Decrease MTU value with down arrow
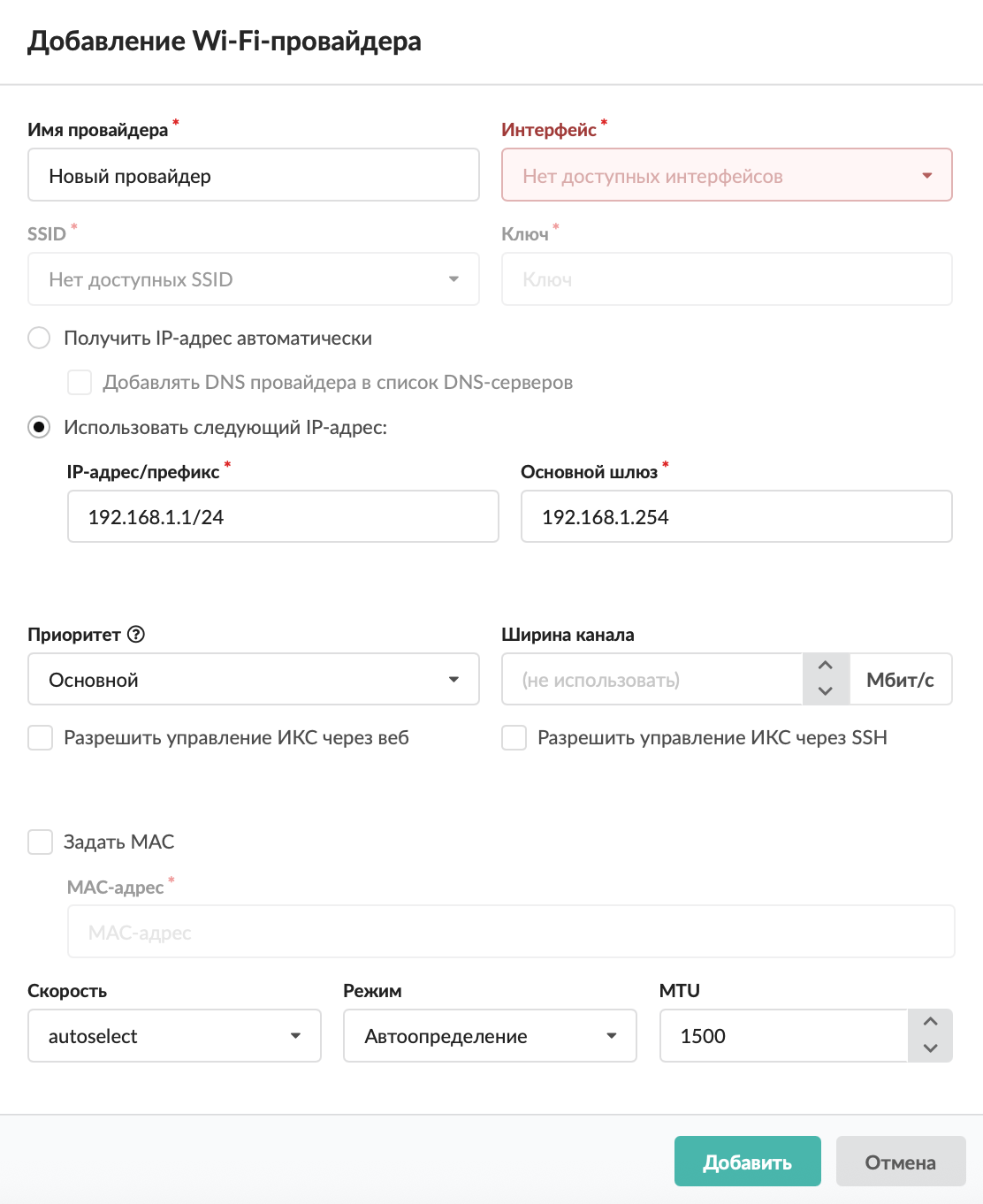The height and width of the screenshot is (1204, 983). click(x=930, y=1048)
